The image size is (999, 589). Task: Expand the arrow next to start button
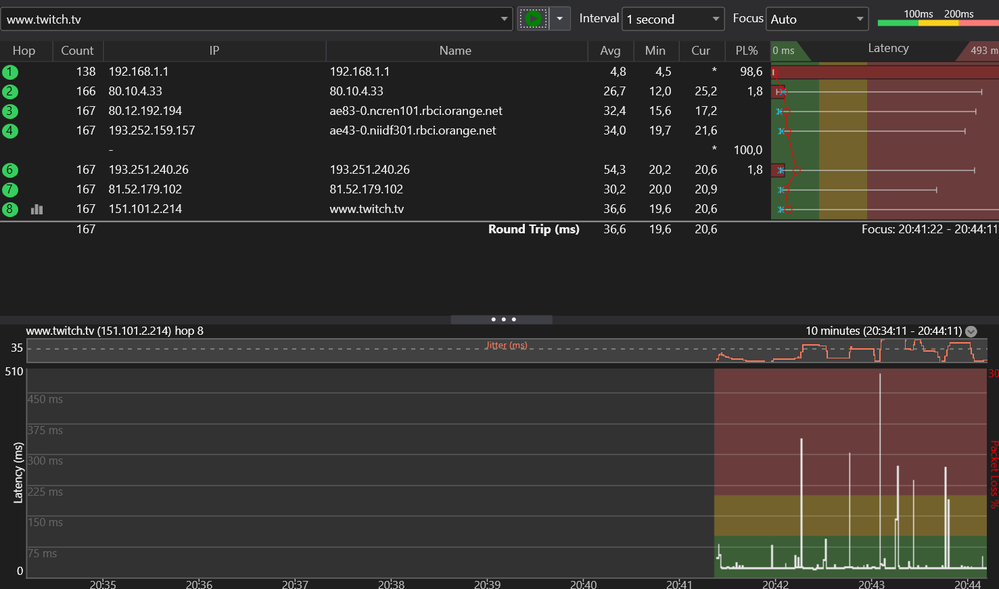coord(560,19)
